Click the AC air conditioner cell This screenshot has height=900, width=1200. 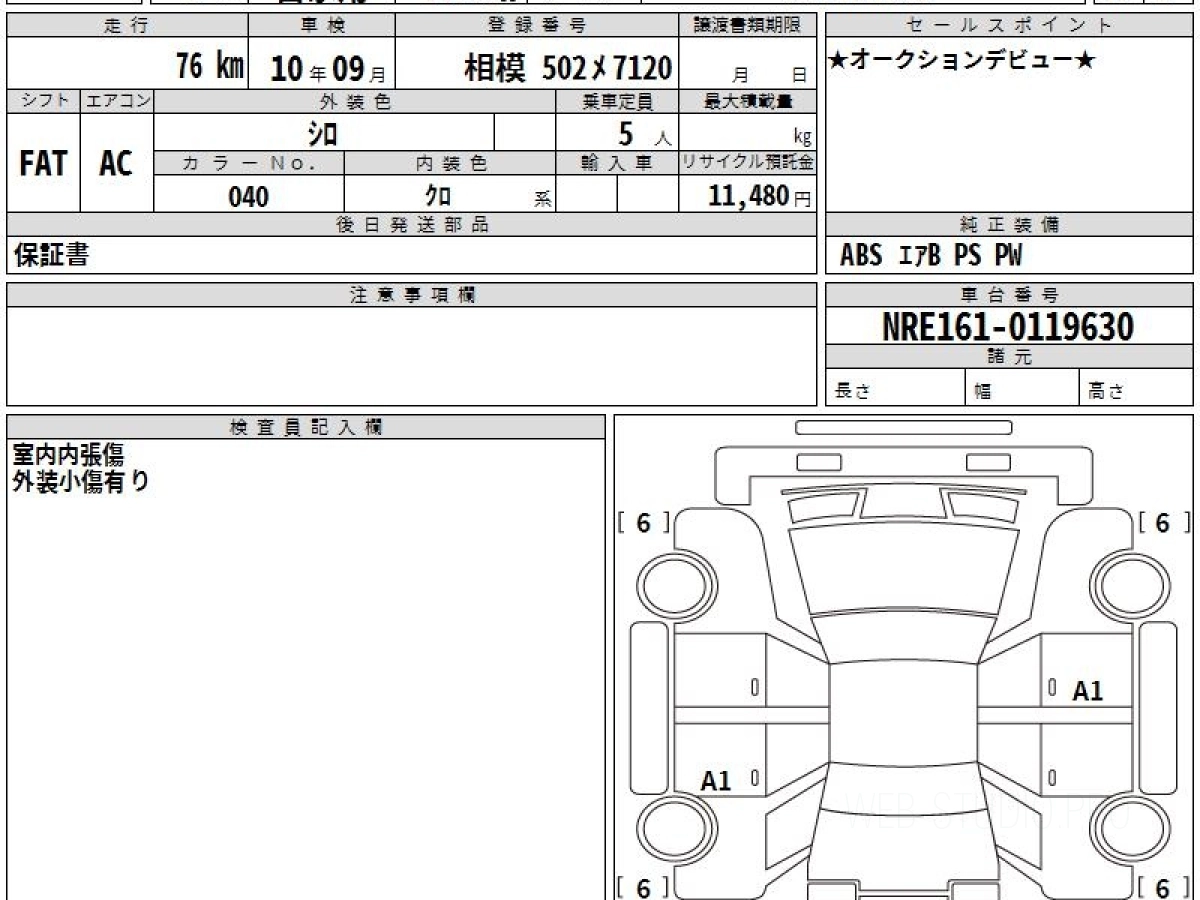(x=116, y=164)
